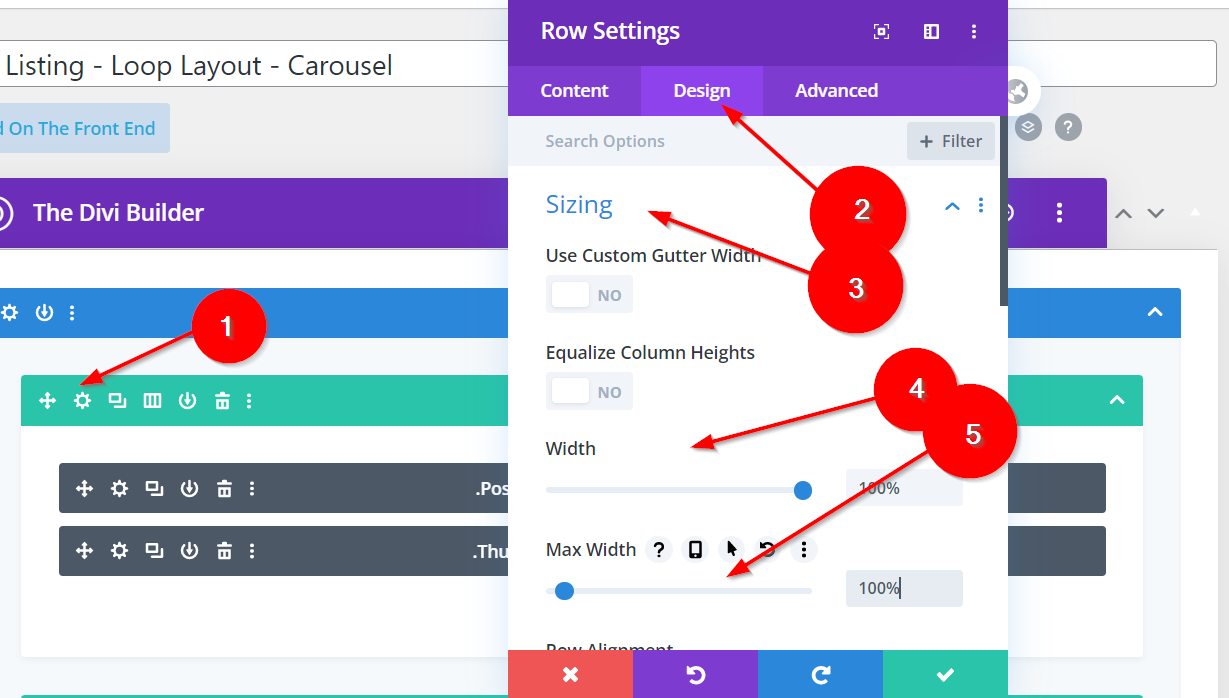
Task: Duplicate the green row
Action: (117, 401)
